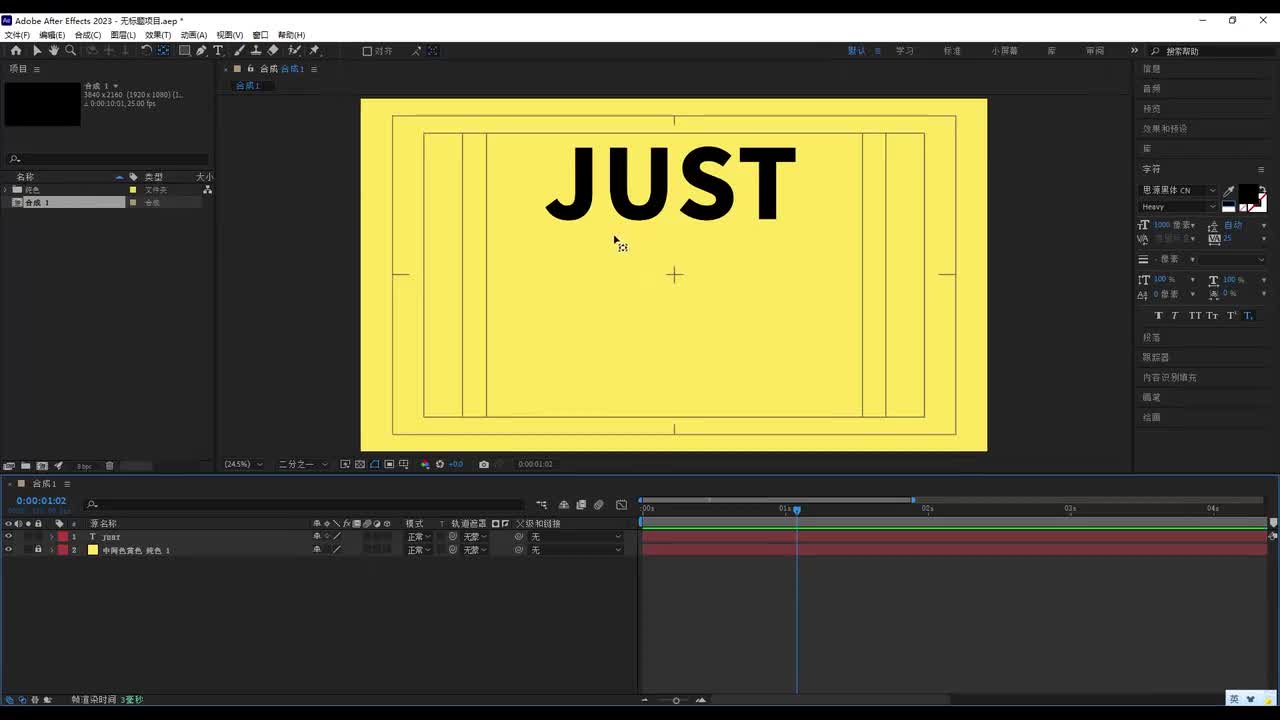This screenshot has width=1280, height=720.
Task: Open the 窗口 menu
Action: (x=260, y=35)
